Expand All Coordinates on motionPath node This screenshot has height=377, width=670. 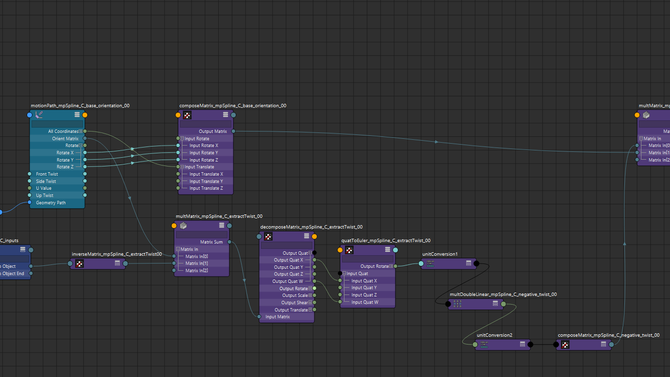pos(80,132)
